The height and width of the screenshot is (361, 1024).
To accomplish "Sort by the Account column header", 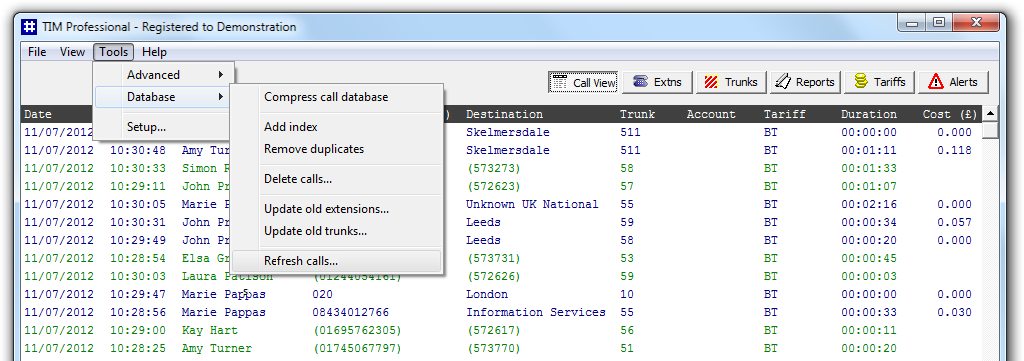I will (x=711, y=114).
